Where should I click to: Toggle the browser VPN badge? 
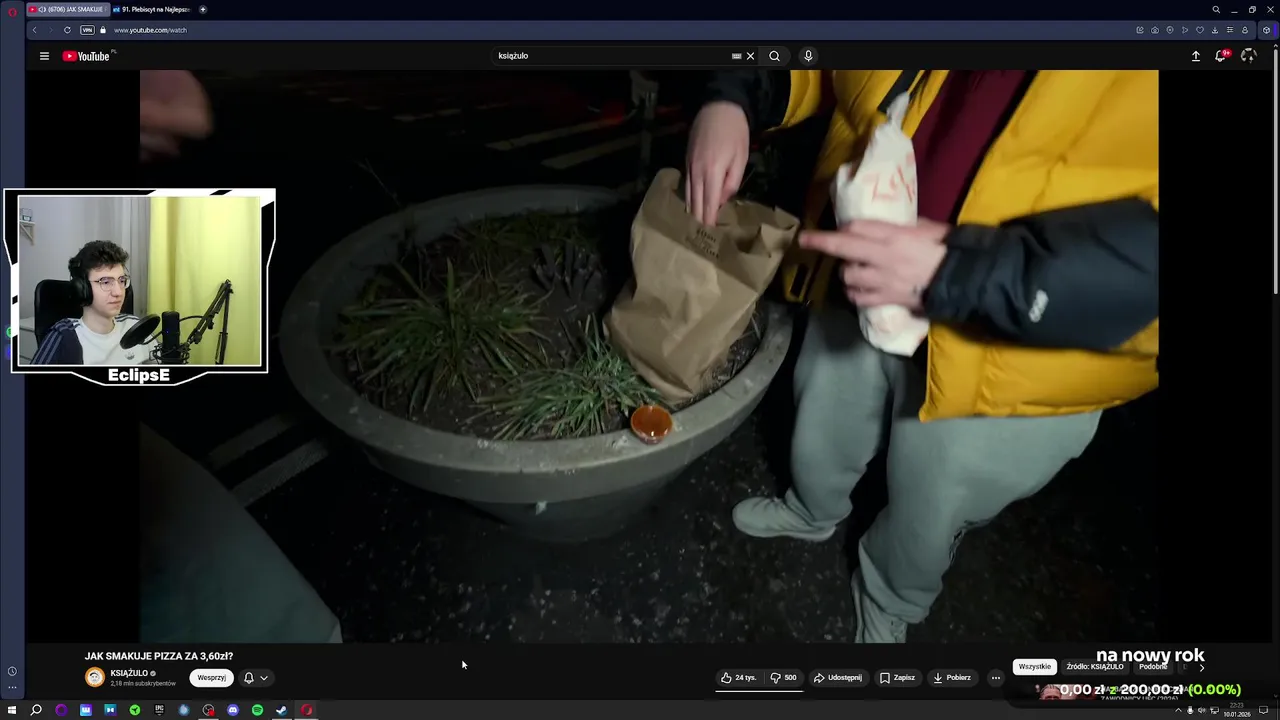[87, 30]
